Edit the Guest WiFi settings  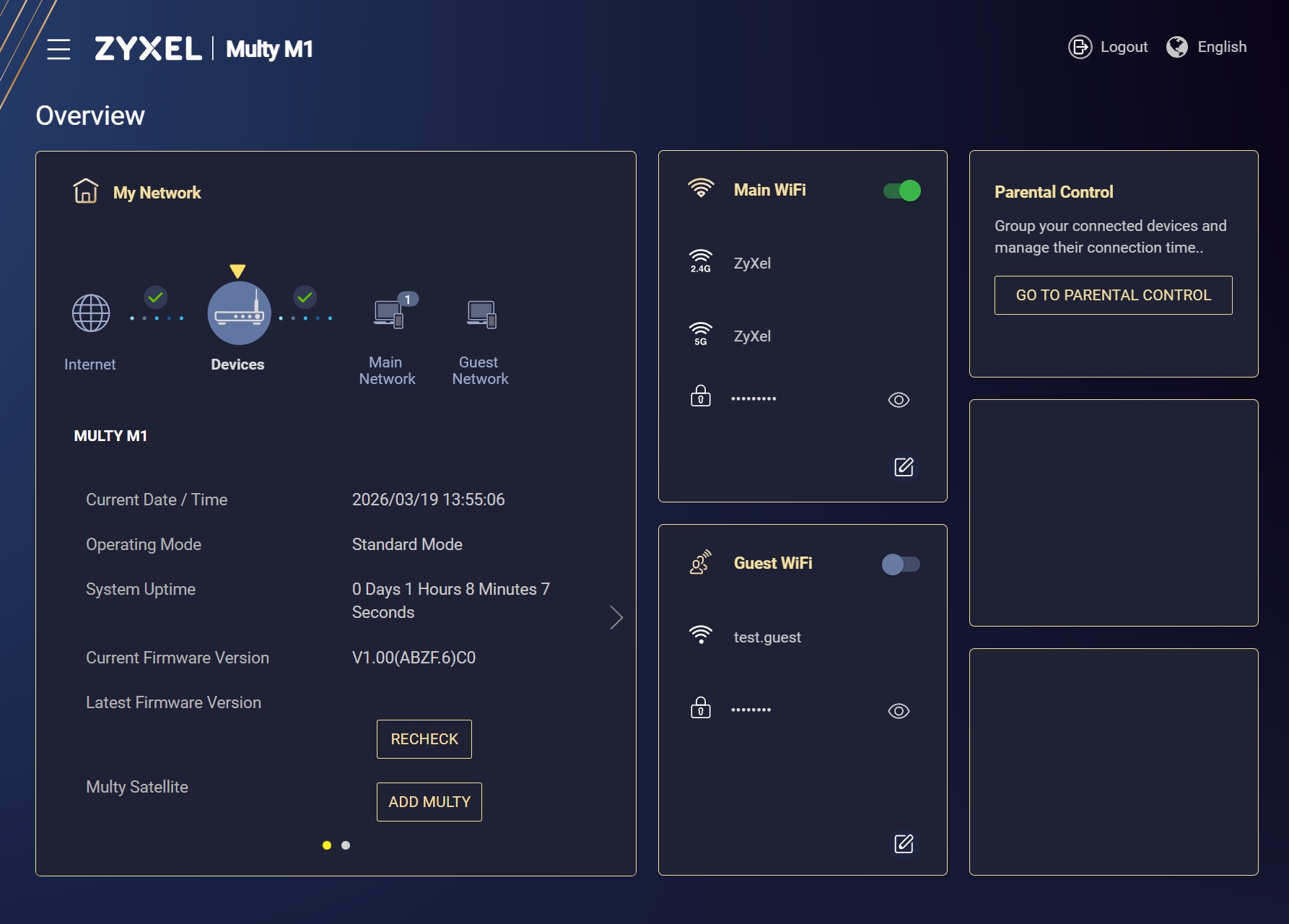(x=904, y=844)
